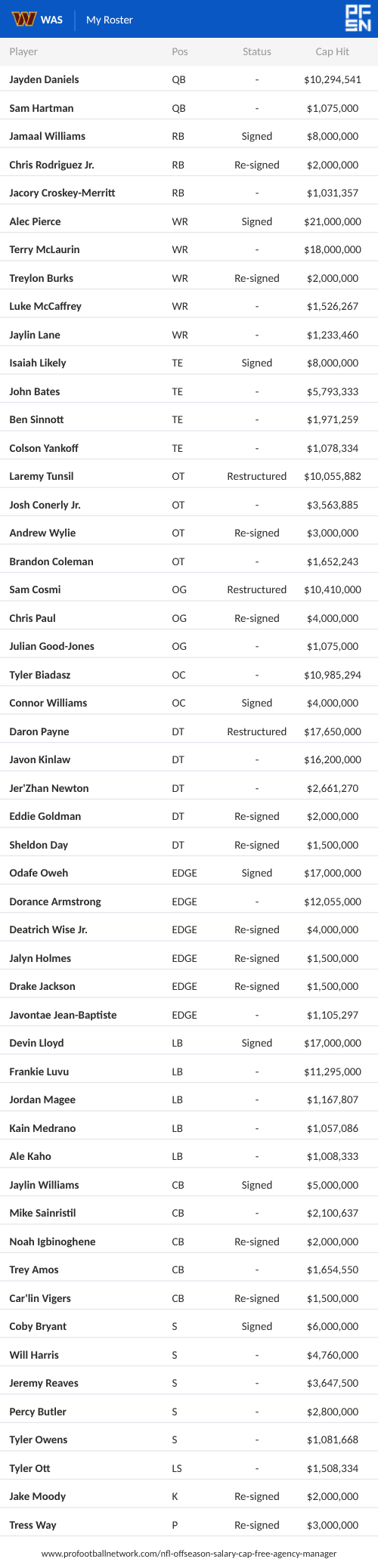Click Tress Way's Re-signed status
This screenshot has height=1568, width=378.
(x=257, y=1525)
